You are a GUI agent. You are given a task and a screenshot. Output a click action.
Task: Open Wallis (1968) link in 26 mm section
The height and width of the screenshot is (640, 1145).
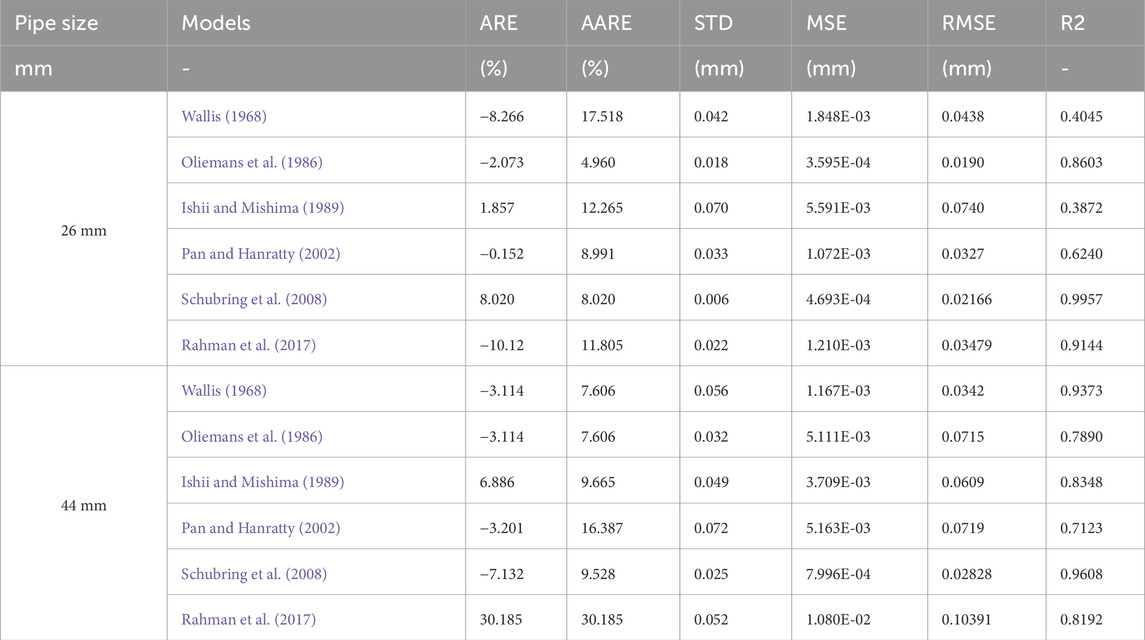[x=223, y=116]
